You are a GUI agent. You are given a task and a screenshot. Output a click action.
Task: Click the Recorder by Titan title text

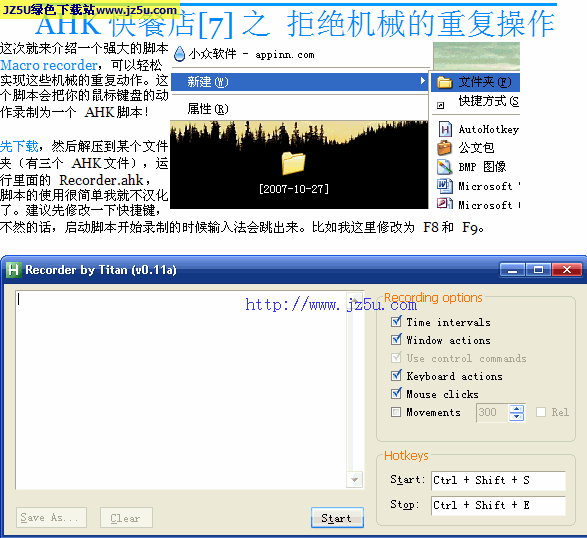(x=101, y=270)
